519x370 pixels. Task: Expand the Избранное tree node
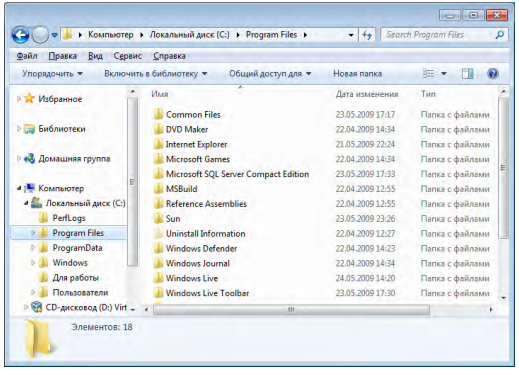click(x=19, y=99)
